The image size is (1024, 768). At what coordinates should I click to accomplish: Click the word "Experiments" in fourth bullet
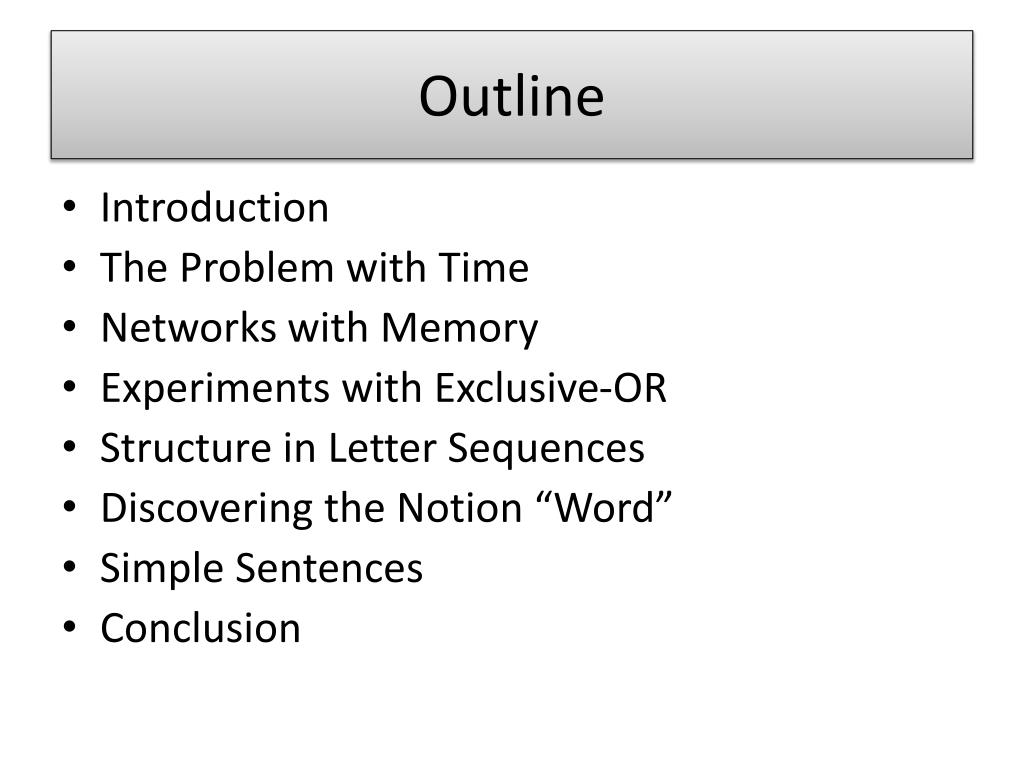click(x=216, y=388)
